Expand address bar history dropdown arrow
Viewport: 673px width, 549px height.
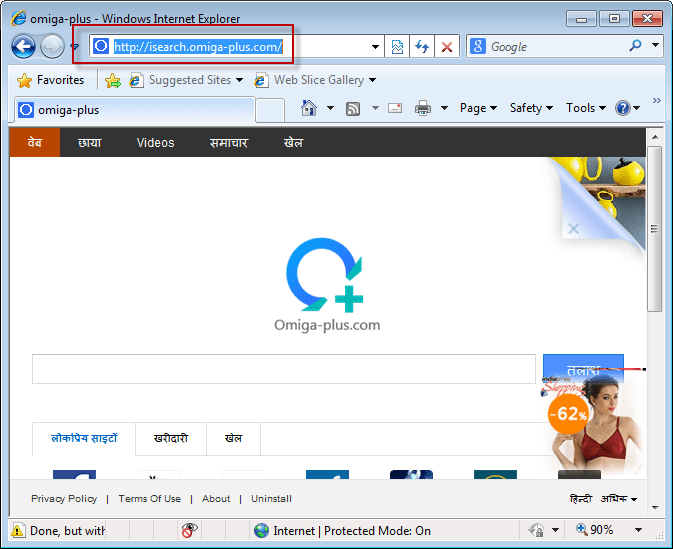[x=375, y=46]
